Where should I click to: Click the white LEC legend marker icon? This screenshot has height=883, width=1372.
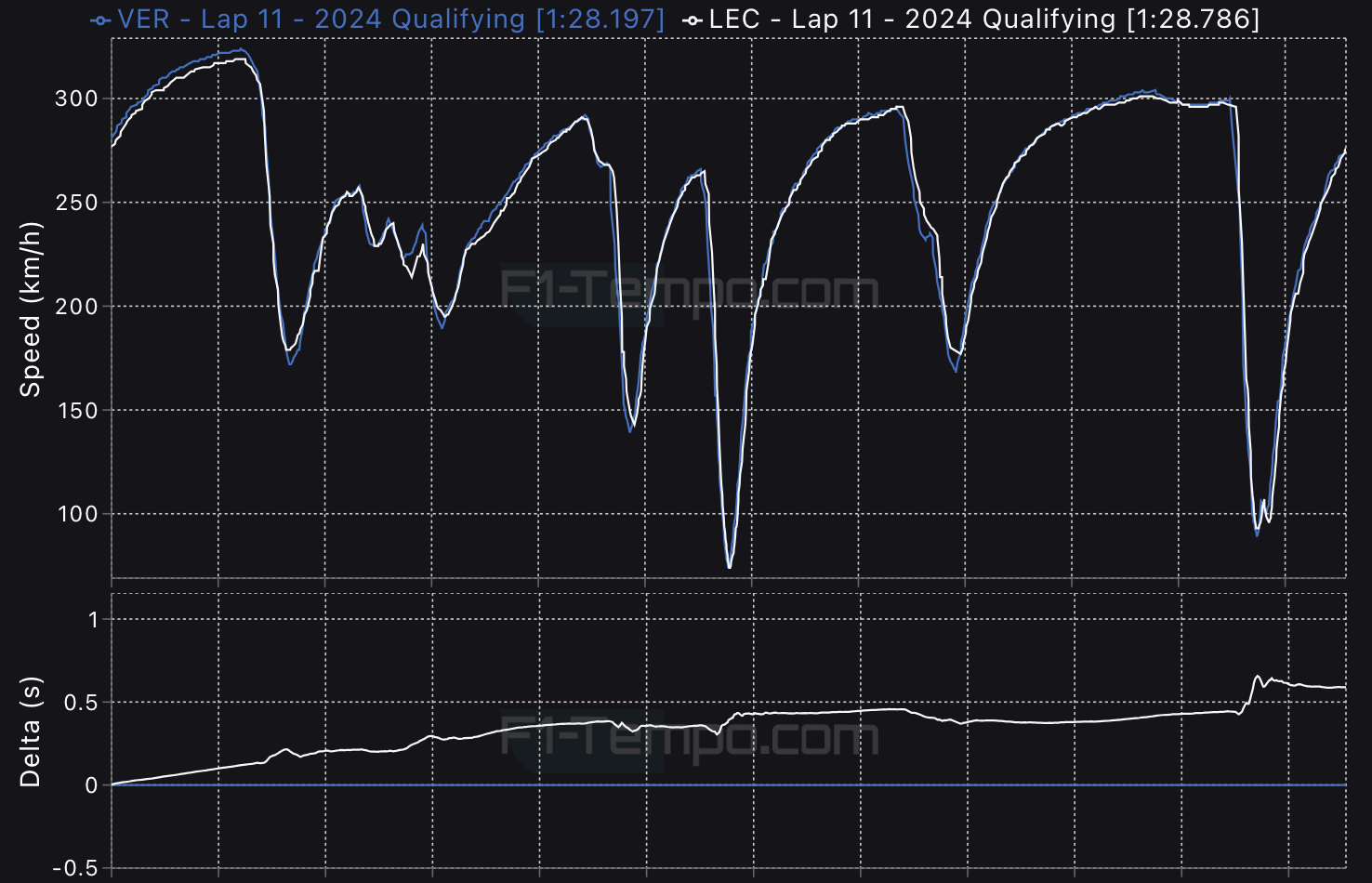(692, 20)
